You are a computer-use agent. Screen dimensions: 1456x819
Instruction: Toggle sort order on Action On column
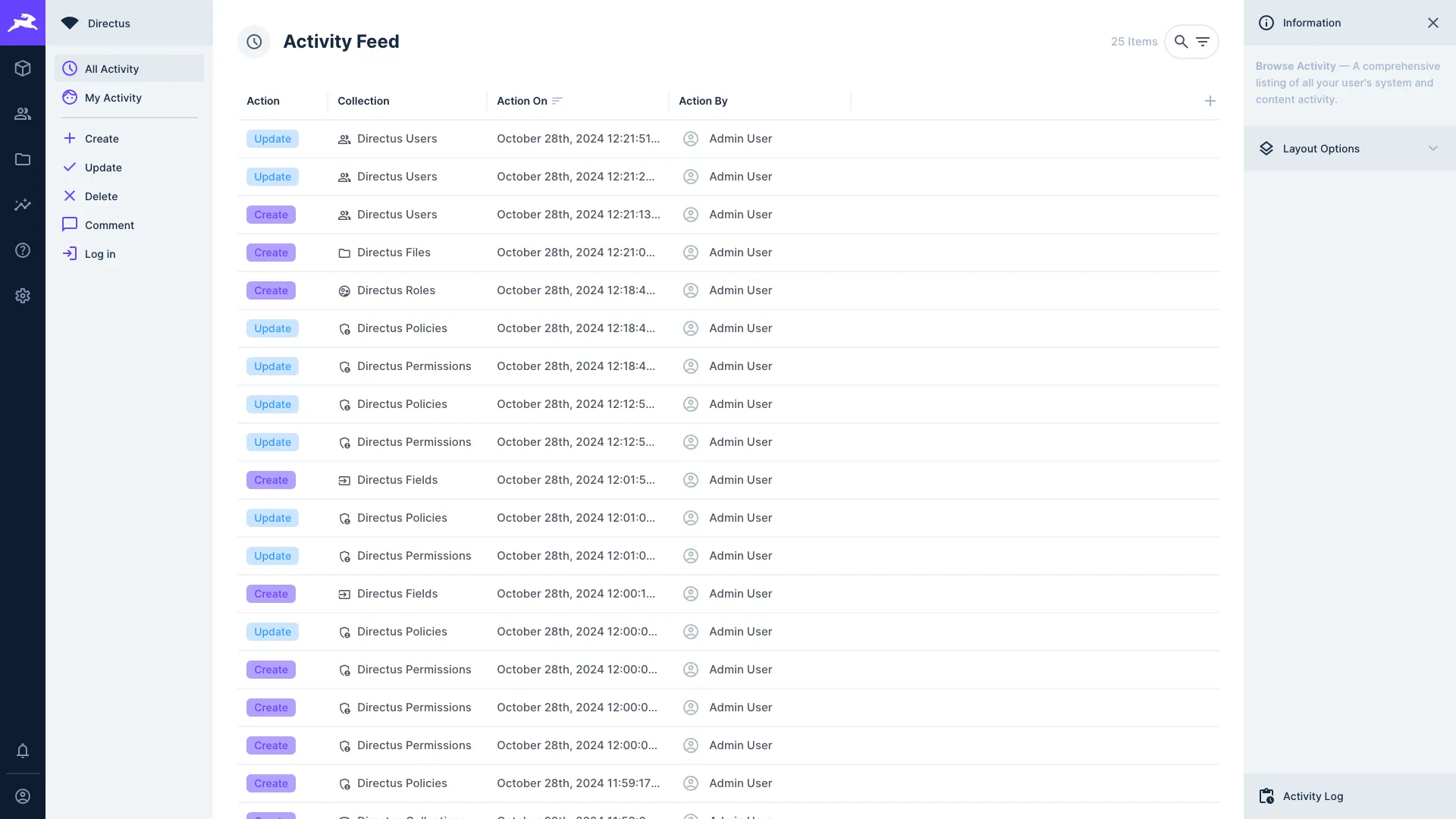pos(557,101)
